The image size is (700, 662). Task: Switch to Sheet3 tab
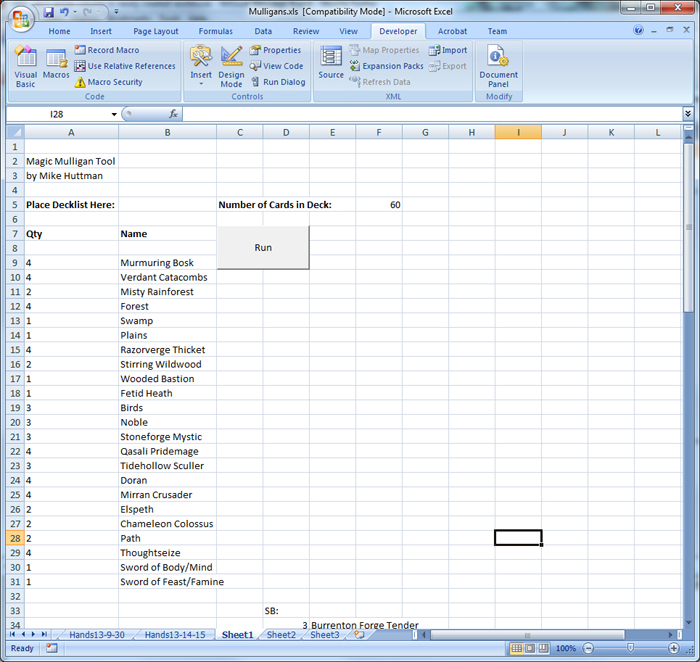click(325, 634)
